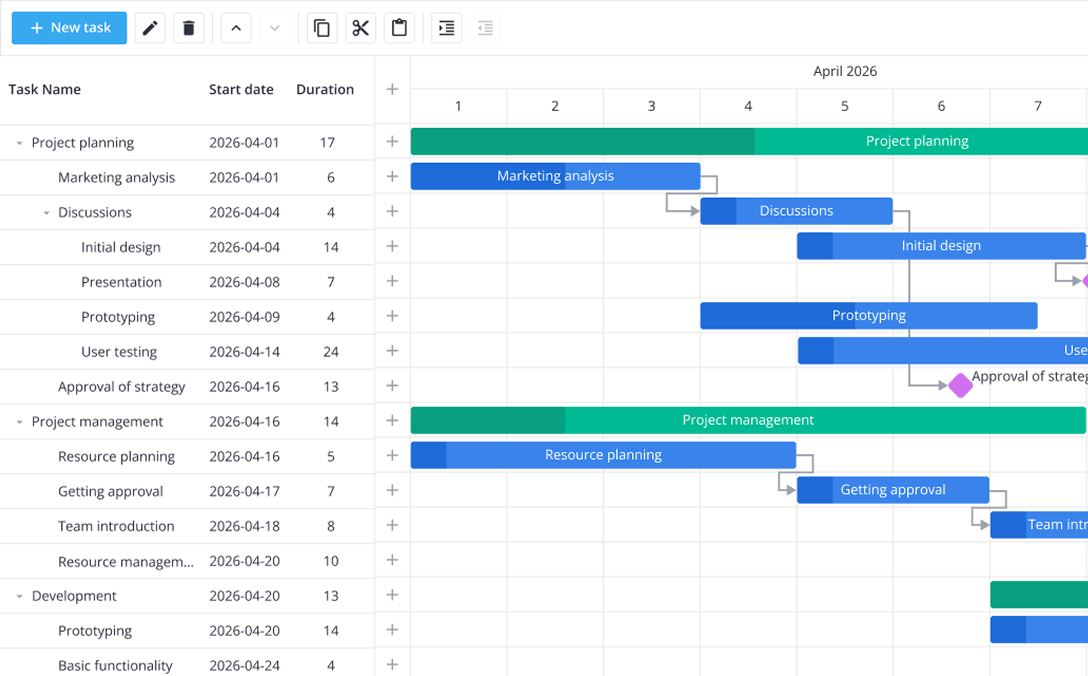This screenshot has height=676, width=1088.
Task: Click the scissors cut icon
Action: [361, 28]
